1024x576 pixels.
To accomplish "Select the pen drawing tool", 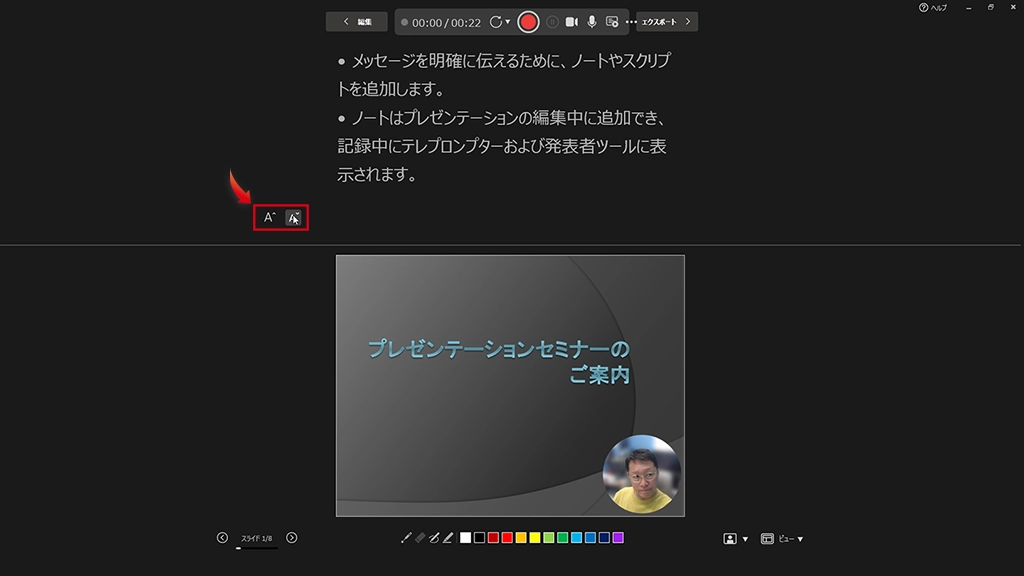I will 434,537.
